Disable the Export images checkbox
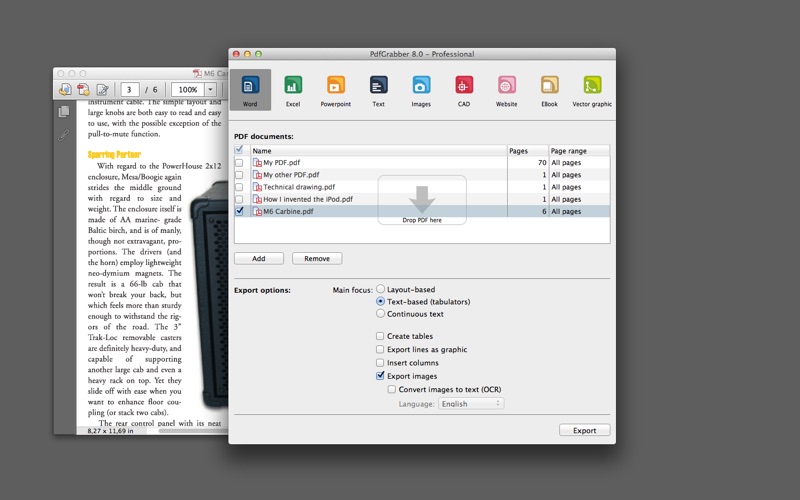The height and width of the screenshot is (500, 800). pyautogui.click(x=380, y=376)
